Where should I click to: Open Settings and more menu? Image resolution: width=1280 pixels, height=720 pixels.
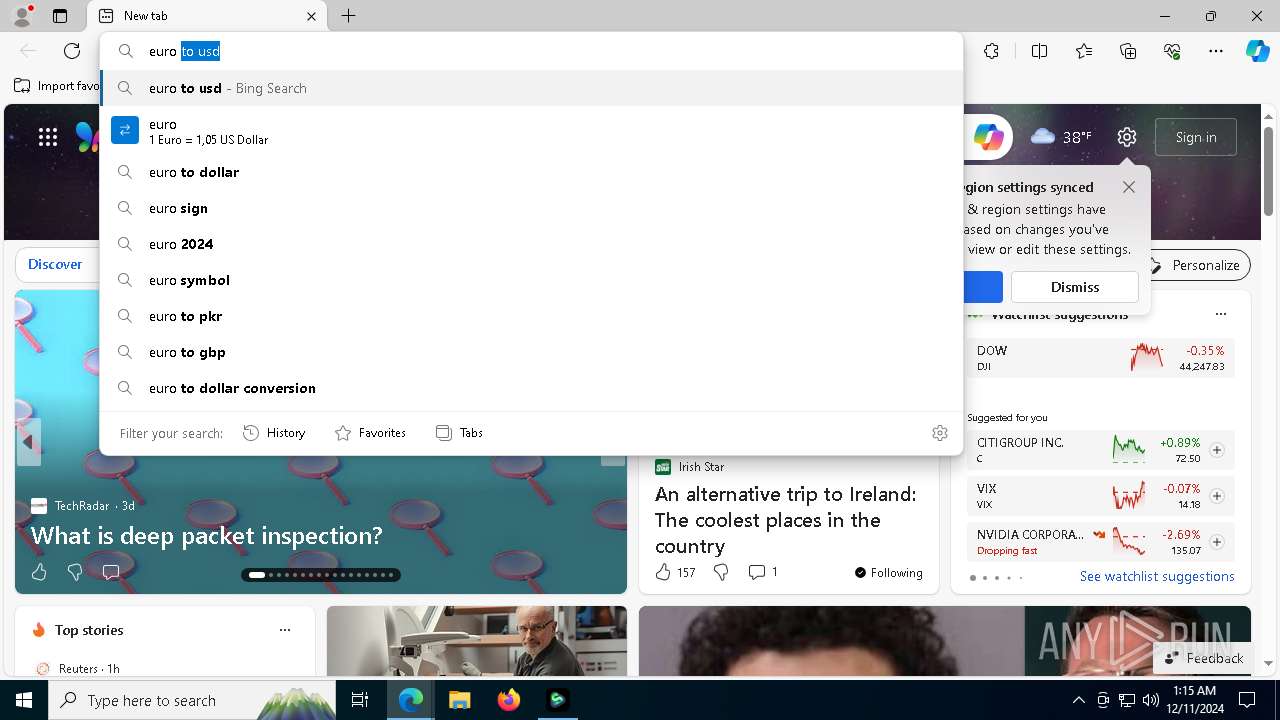pyautogui.click(x=1216, y=51)
